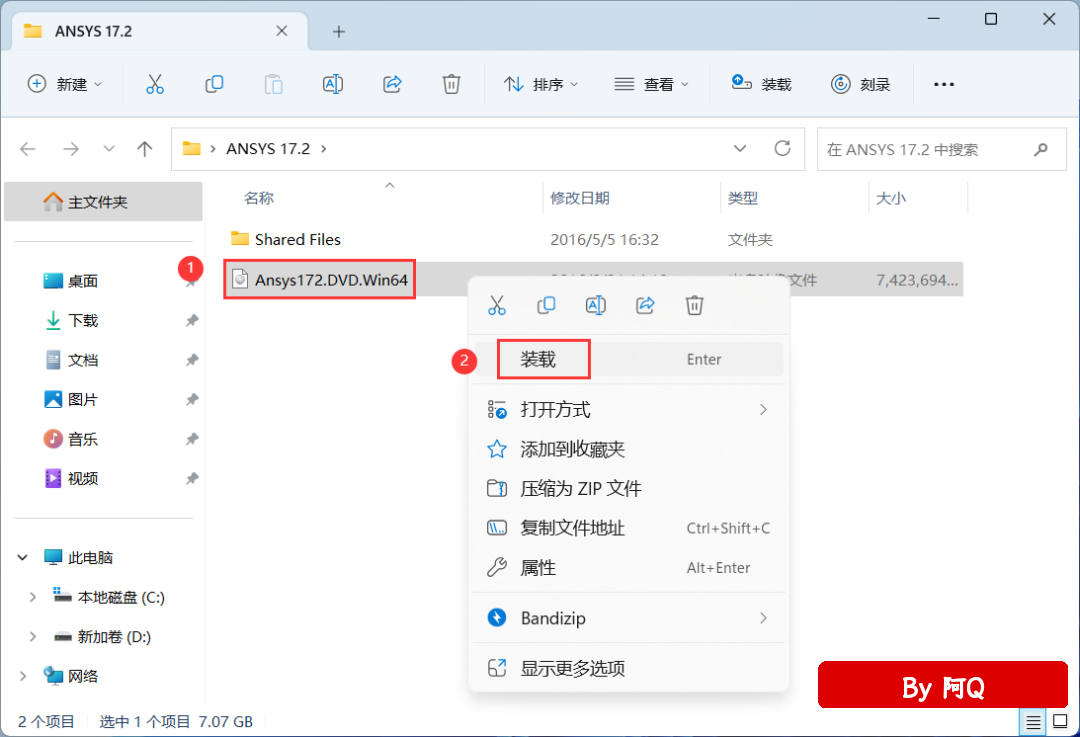1080x737 pixels.
Task: Open a new tab with the plus button
Action: tap(338, 31)
